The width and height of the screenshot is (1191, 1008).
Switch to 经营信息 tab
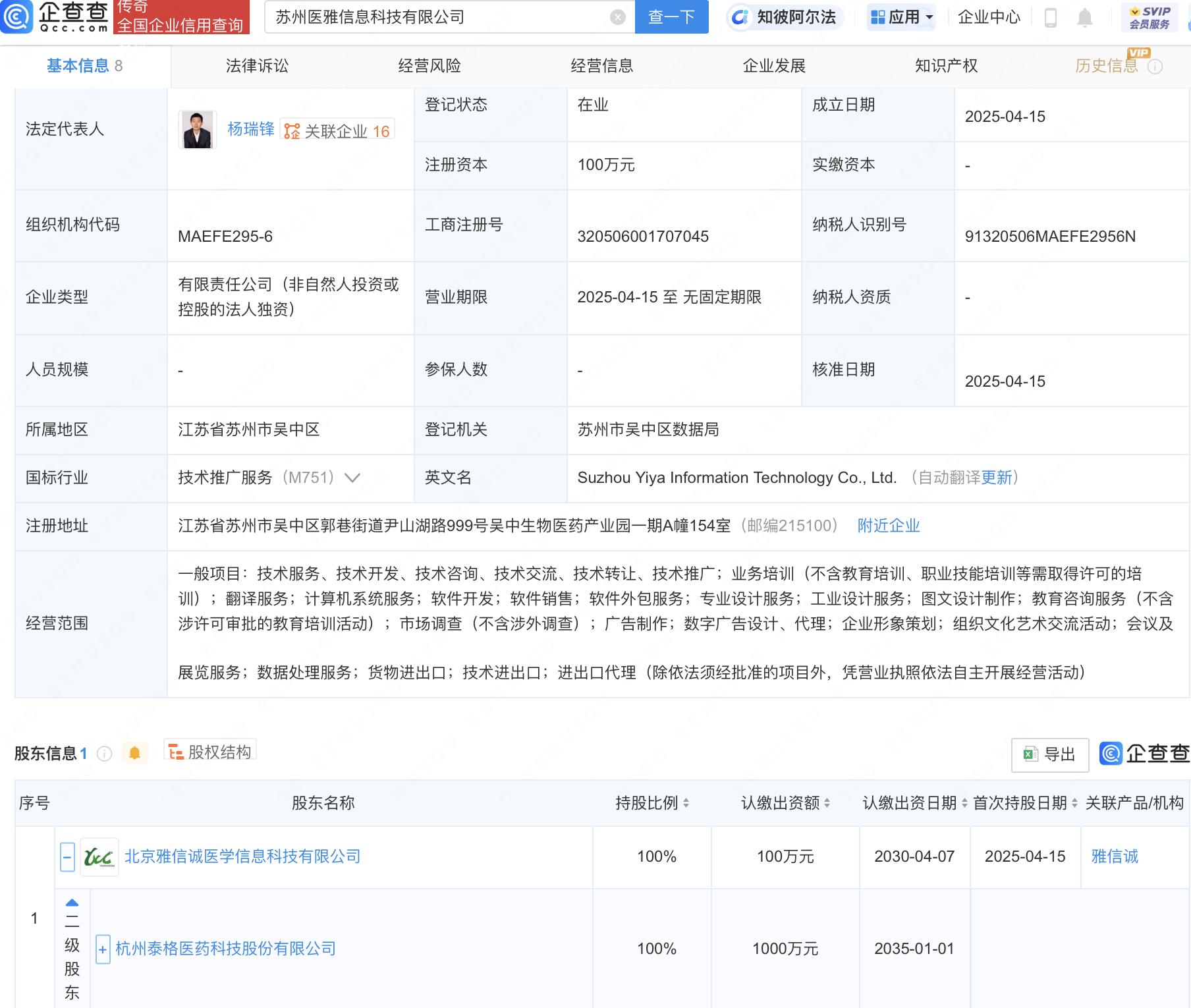click(601, 66)
